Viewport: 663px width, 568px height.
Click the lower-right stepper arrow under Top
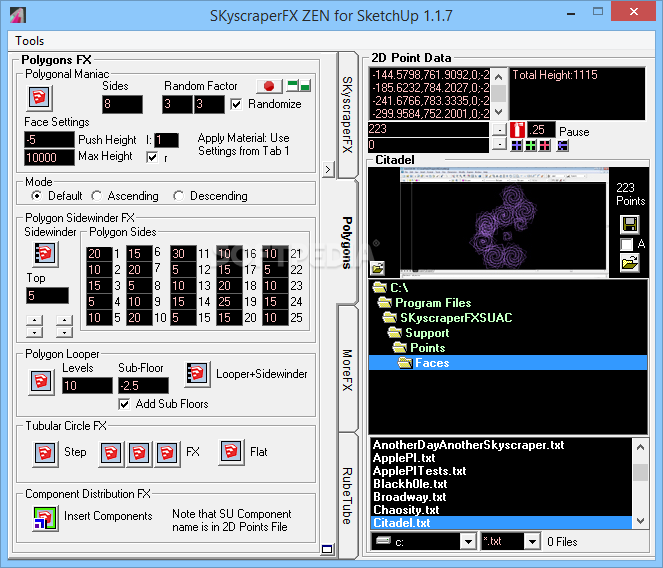point(64,332)
